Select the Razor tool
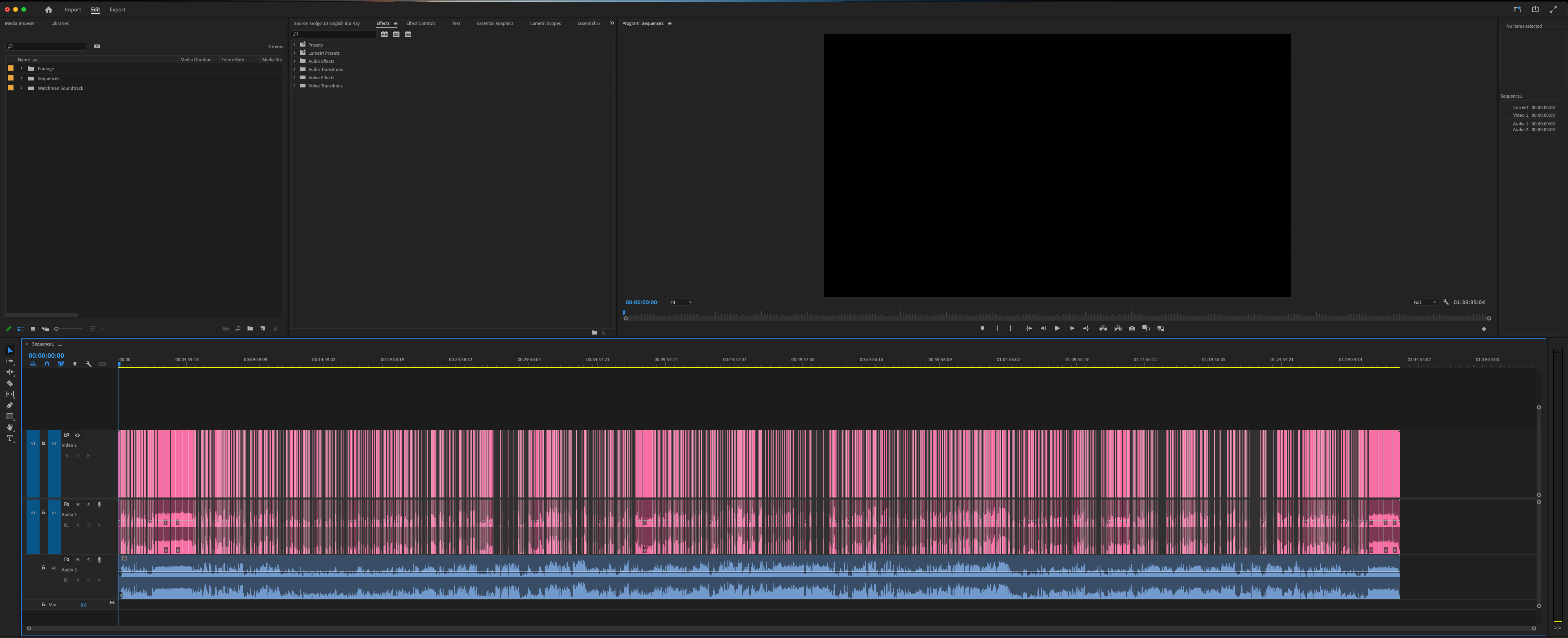The height and width of the screenshot is (638, 1568). pyautogui.click(x=10, y=384)
